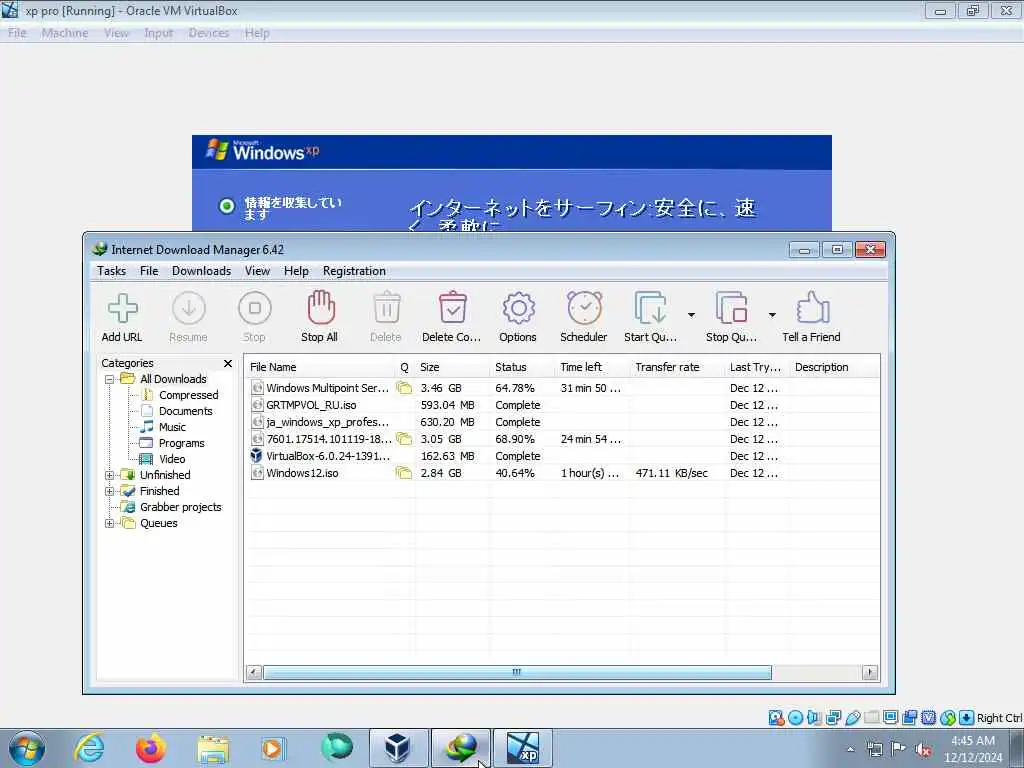The width and height of the screenshot is (1024, 768).
Task: Click the queue icon on the Windows12.iso row
Action: click(x=404, y=473)
